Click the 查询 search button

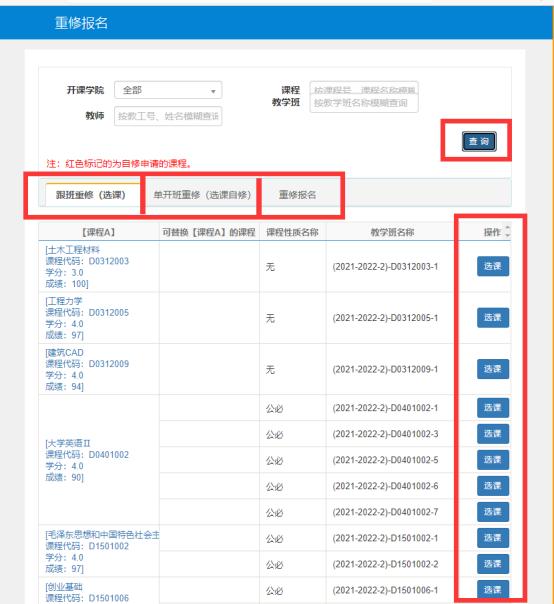[x=479, y=141]
